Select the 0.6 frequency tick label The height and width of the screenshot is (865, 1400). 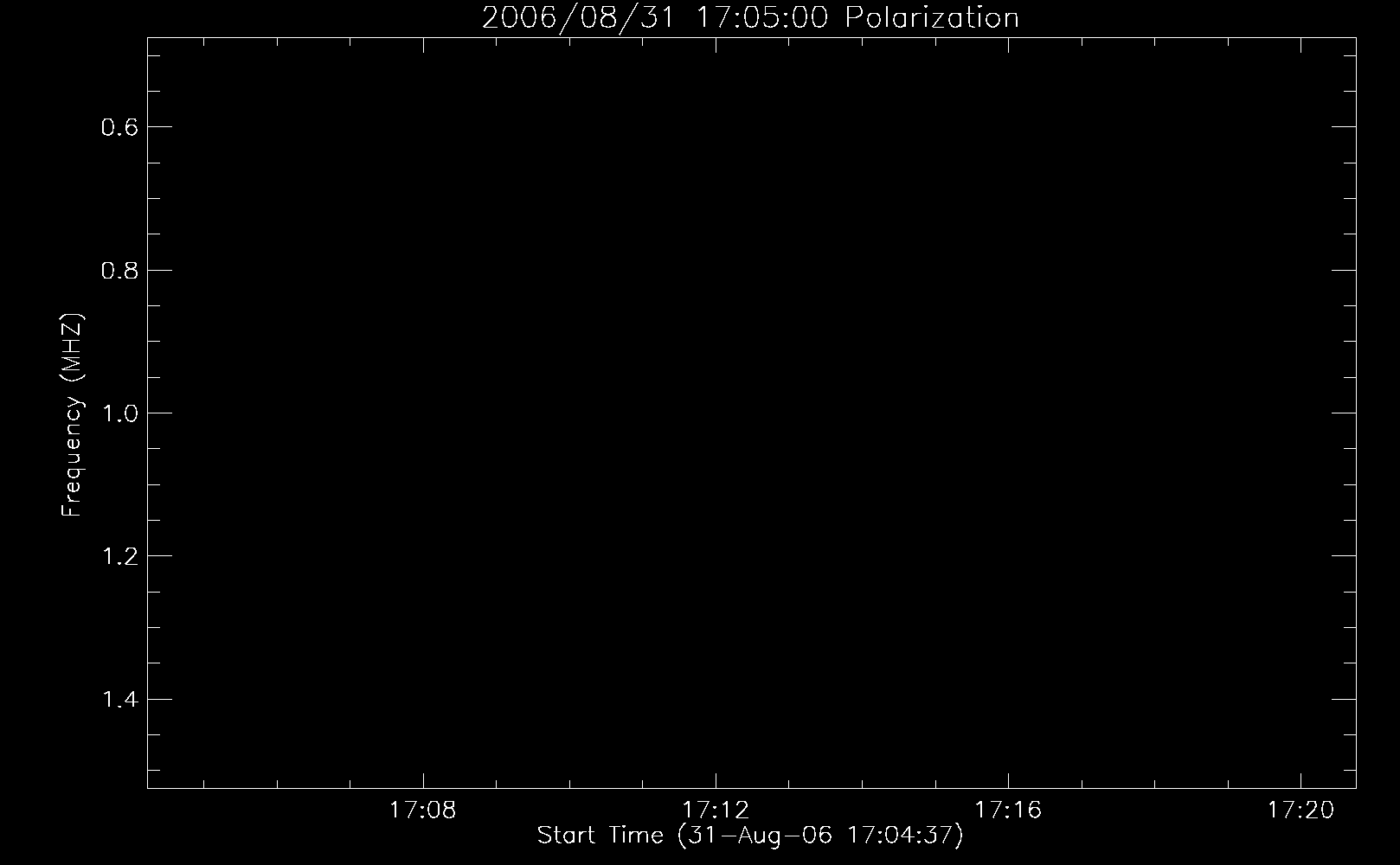click(119, 128)
